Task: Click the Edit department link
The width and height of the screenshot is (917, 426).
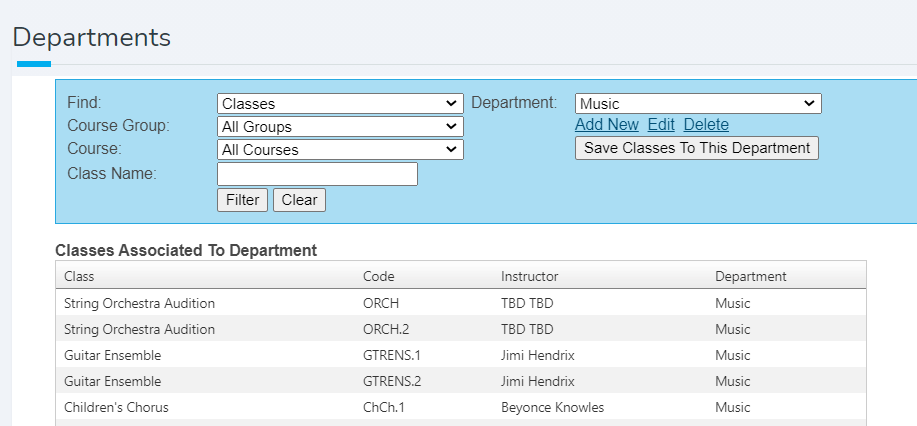Action: (x=661, y=125)
